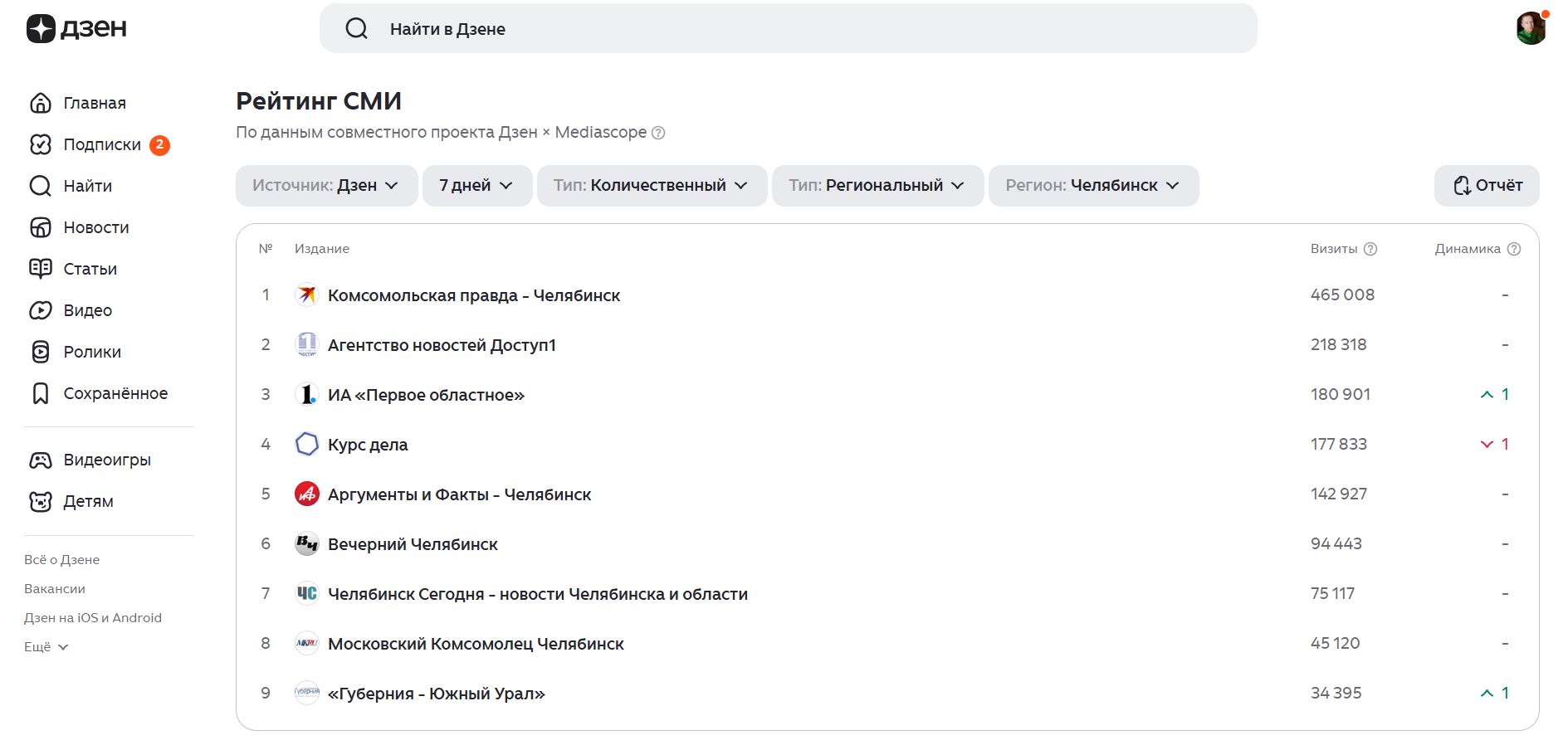The width and height of the screenshot is (1568, 745).
Task: Click the Вечерний Челябинск logo icon
Action: [307, 544]
